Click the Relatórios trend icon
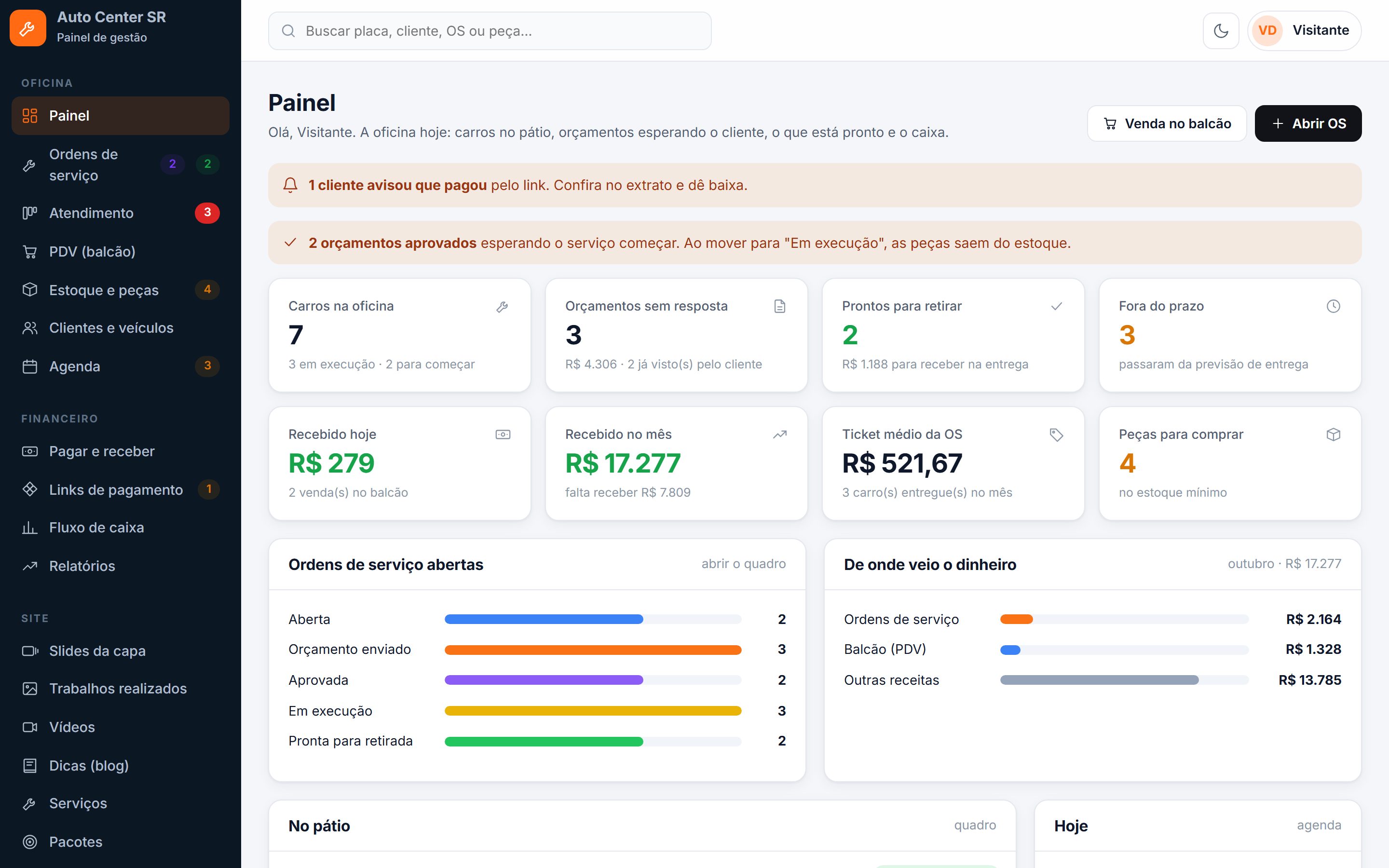Image resolution: width=1389 pixels, height=868 pixels. tap(29, 566)
